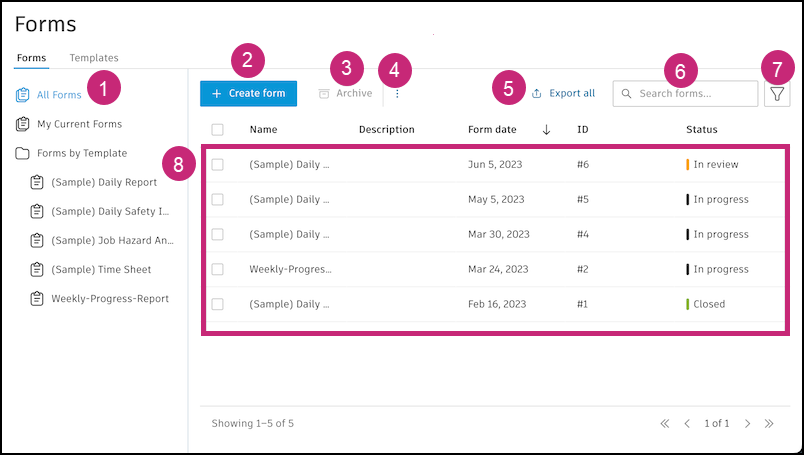Sort by Form date arrow
The width and height of the screenshot is (806, 455).
(546, 129)
